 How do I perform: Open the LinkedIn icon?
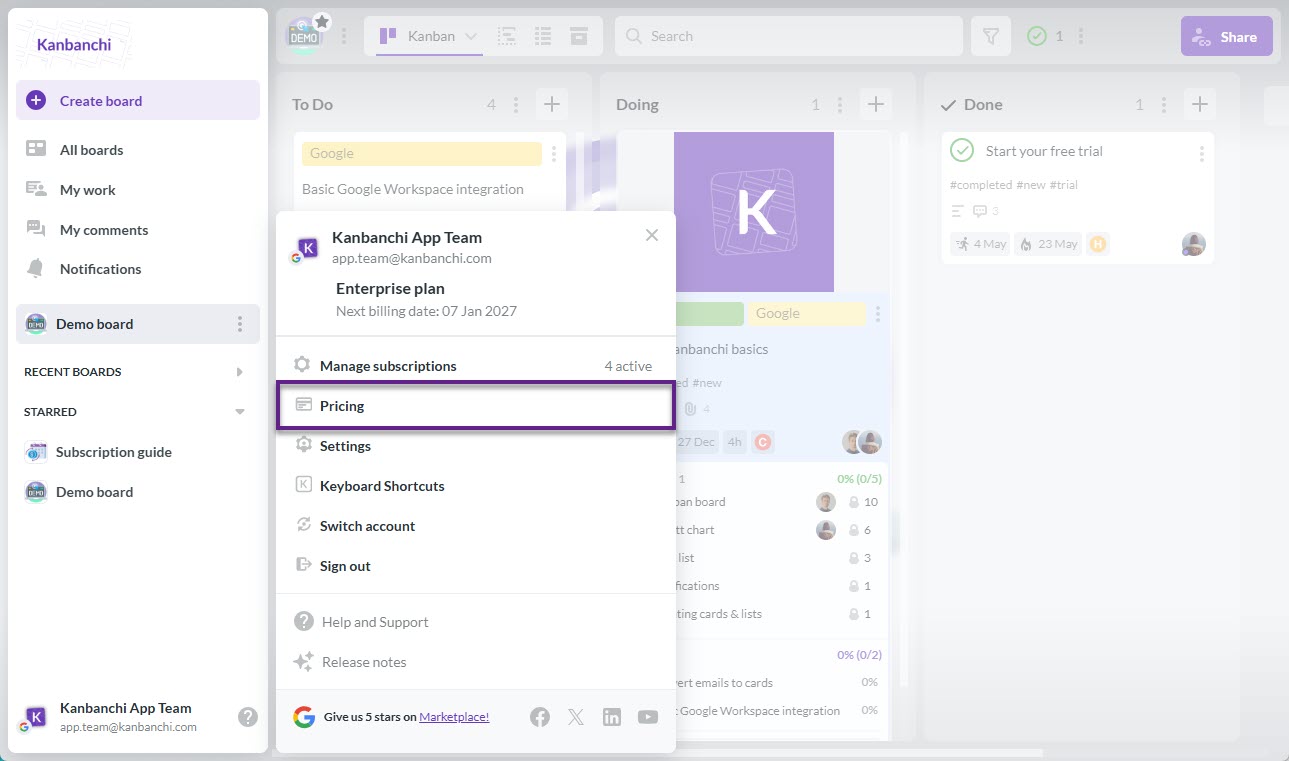pyautogui.click(x=612, y=717)
